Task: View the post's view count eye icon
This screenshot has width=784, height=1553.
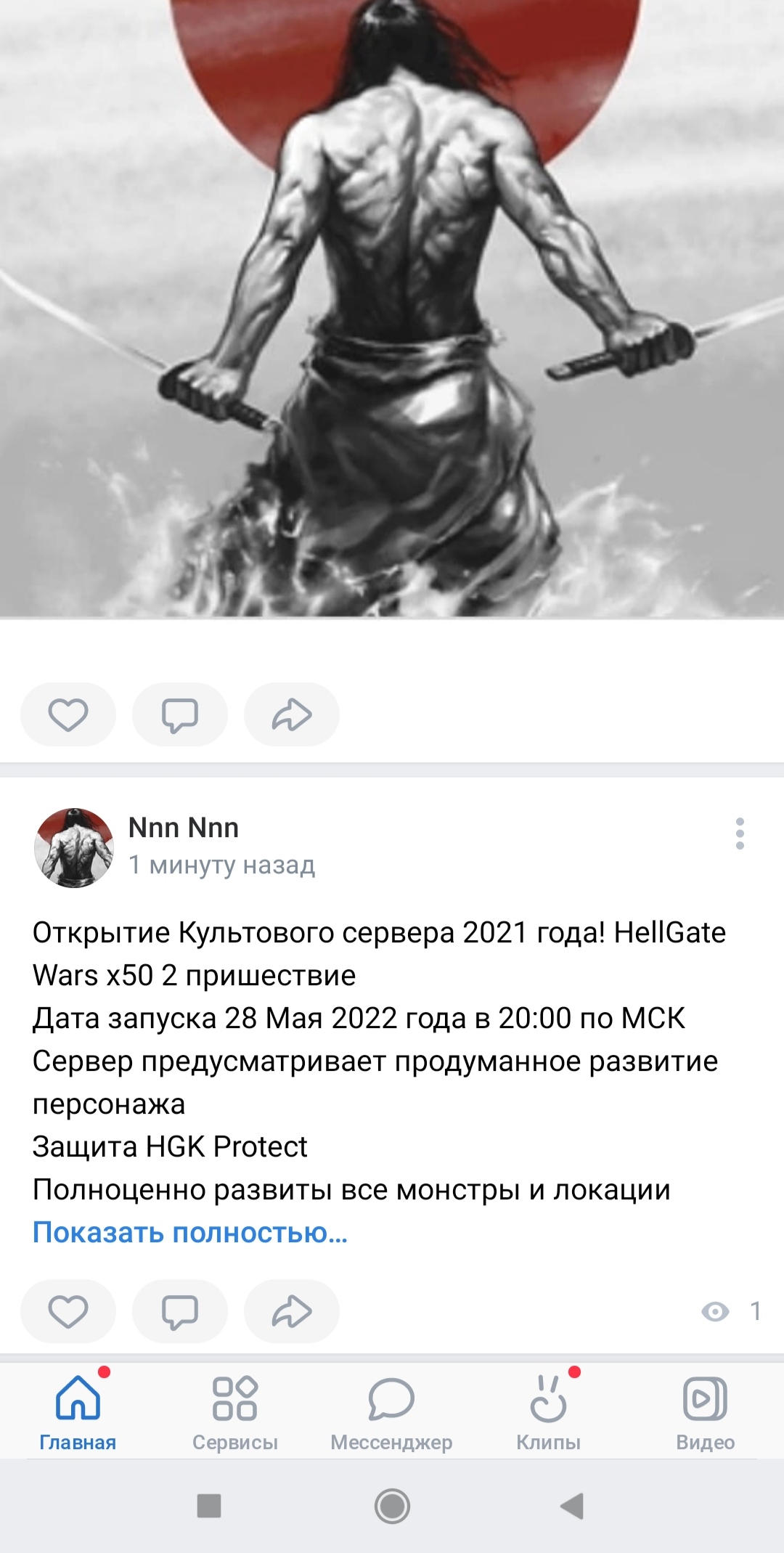Action: coord(715,1311)
